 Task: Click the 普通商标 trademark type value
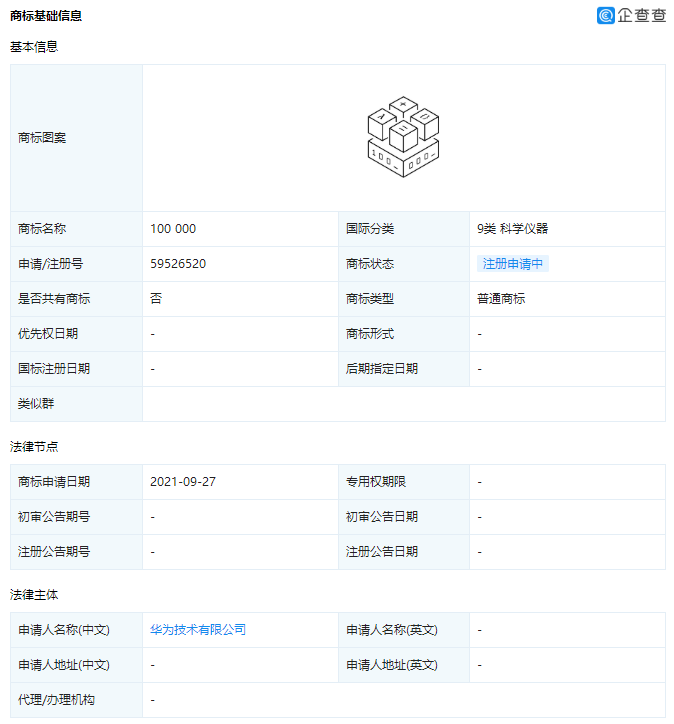point(501,299)
